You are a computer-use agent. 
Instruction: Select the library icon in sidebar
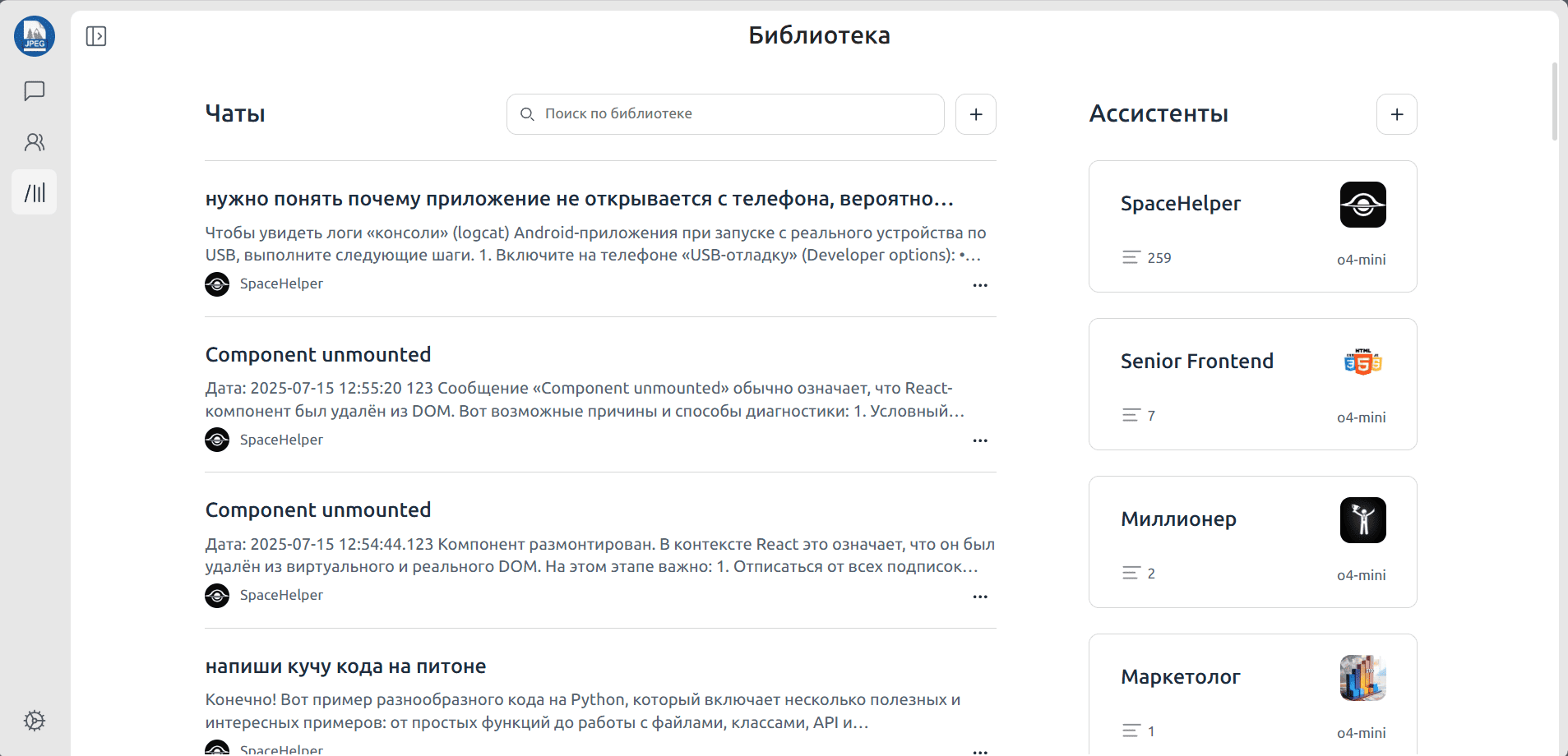coord(35,192)
